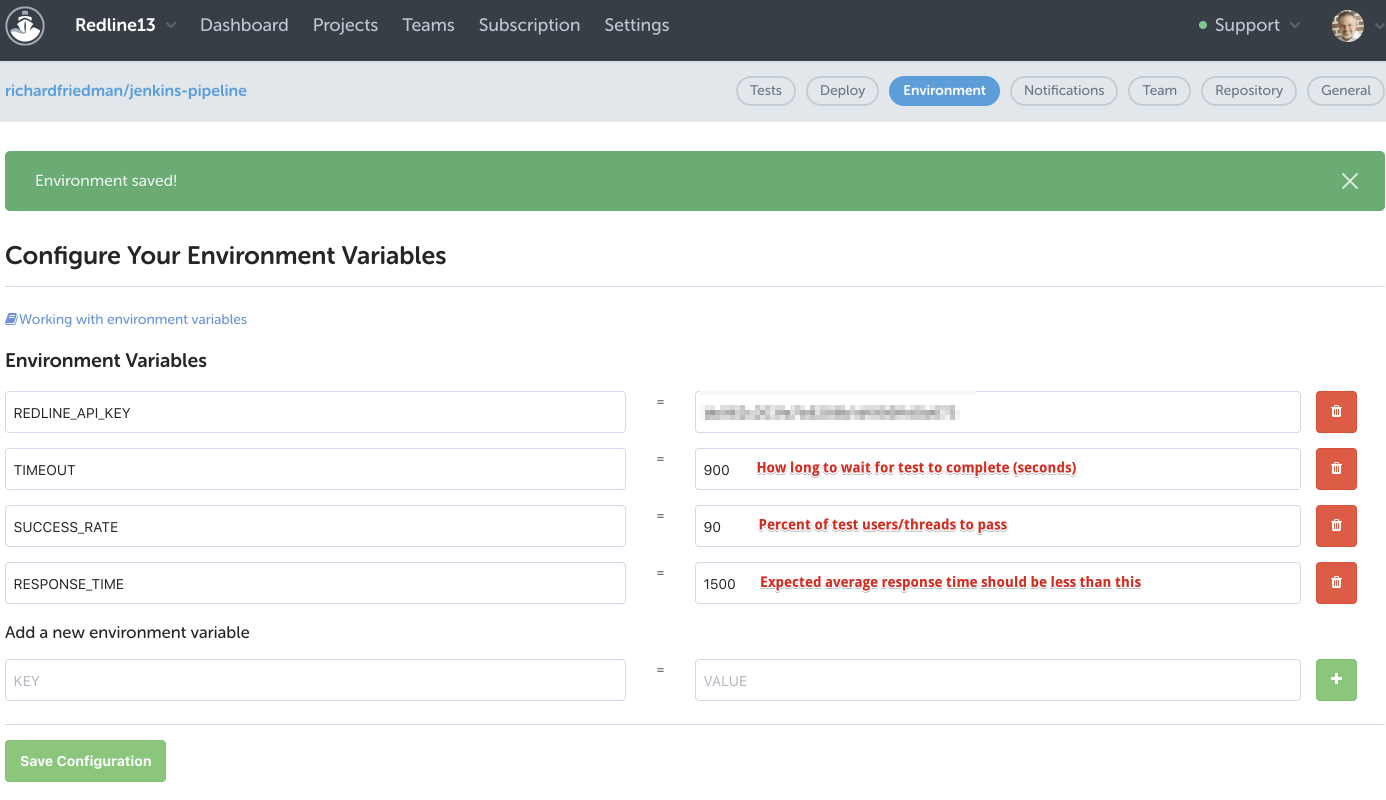This screenshot has width=1386, height=800.
Task: Click the Environment saved! message text
Action: pos(106,181)
